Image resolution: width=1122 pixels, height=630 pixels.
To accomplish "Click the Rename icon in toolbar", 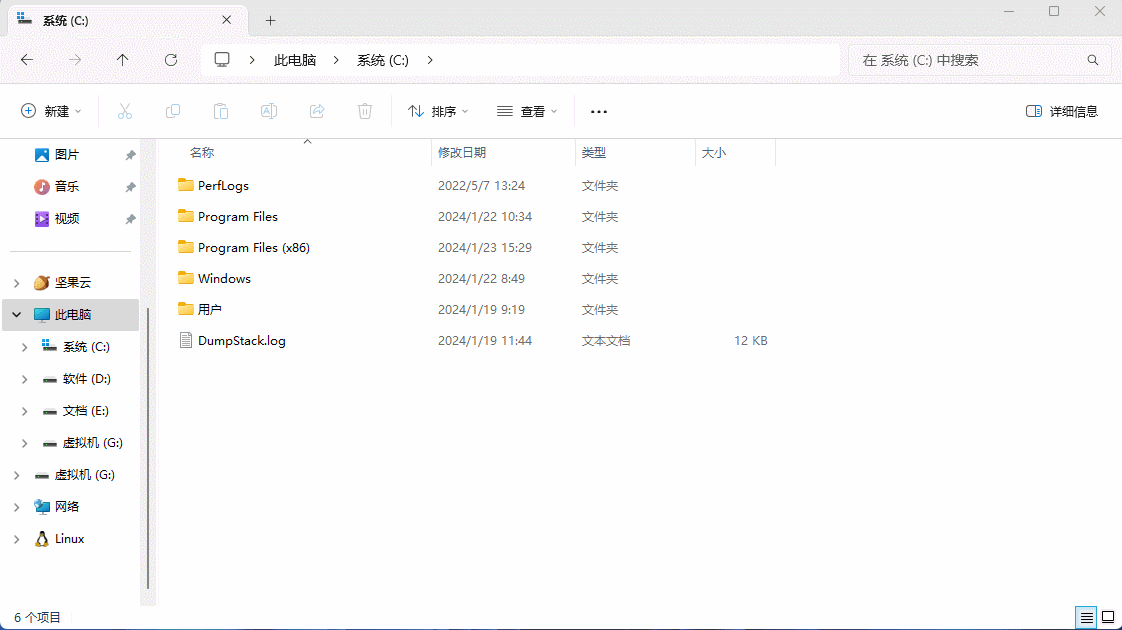I will click(269, 111).
